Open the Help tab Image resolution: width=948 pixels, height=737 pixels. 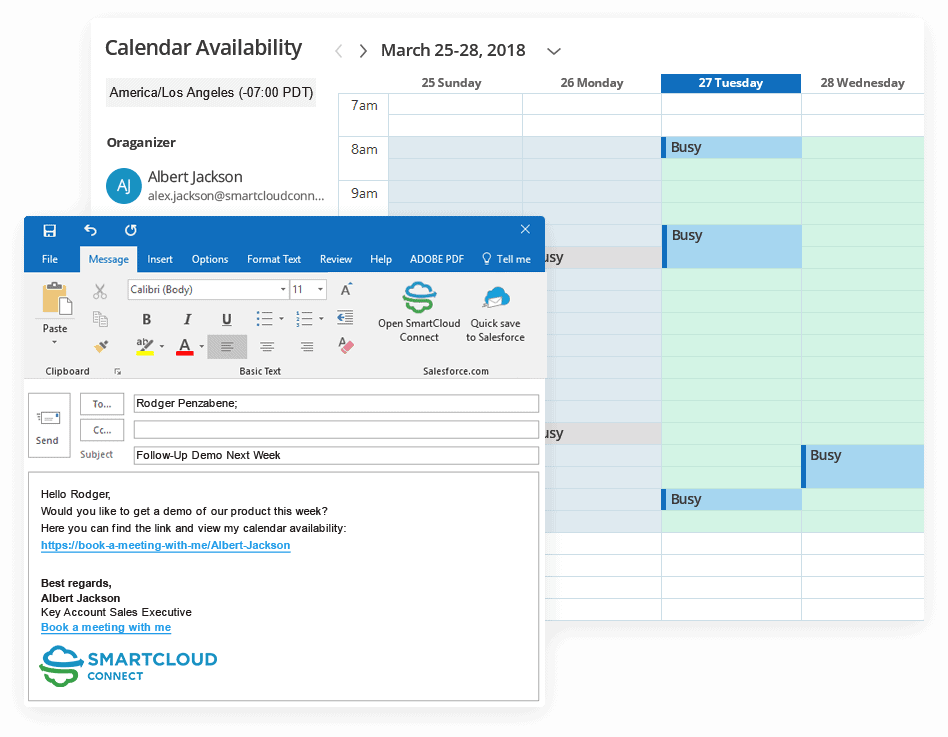[x=381, y=259]
